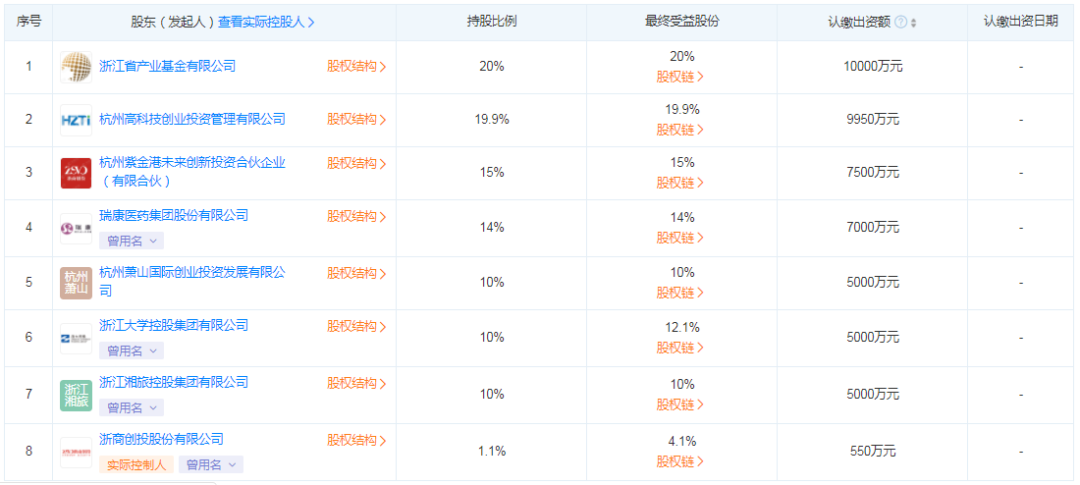This screenshot has height=485, width=1080.
Task: Click the 浙商创投 logo icon
Action: 76,452
